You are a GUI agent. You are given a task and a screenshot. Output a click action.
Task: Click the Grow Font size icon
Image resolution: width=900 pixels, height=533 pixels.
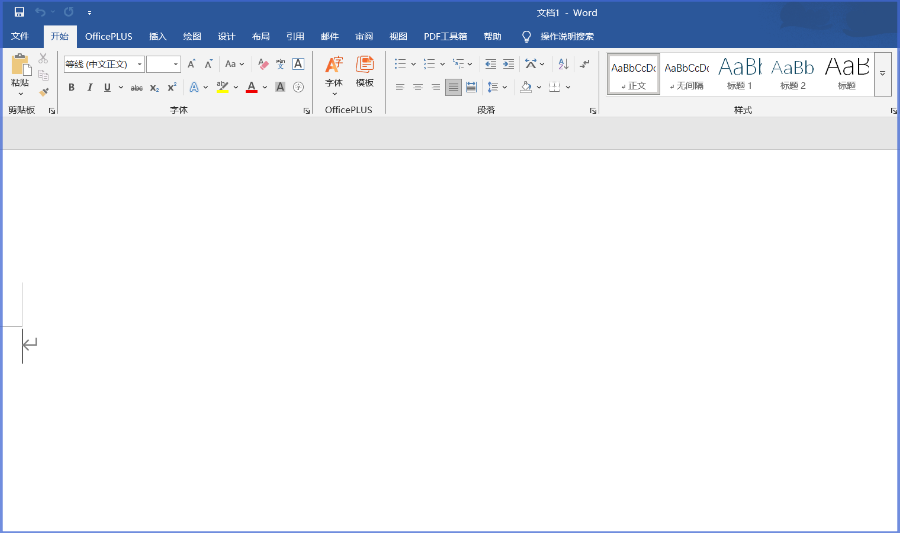191,64
